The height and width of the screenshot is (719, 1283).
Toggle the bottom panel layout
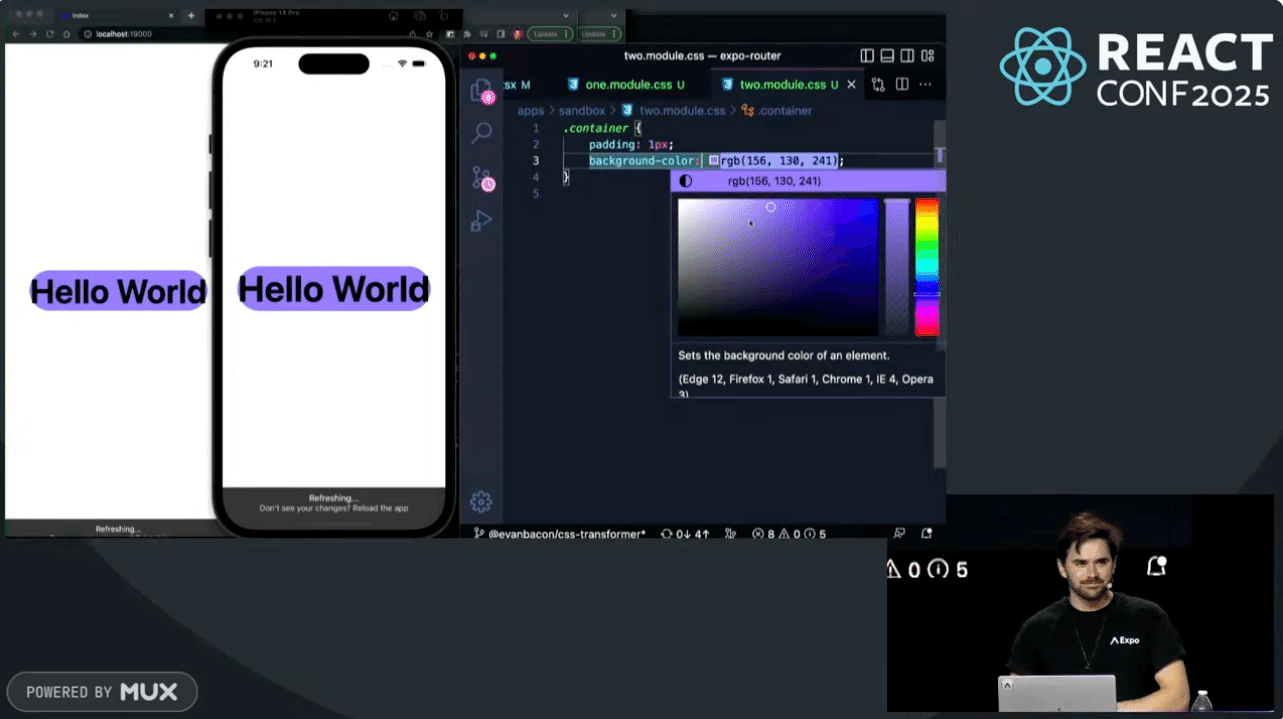click(x=887, y=56)
